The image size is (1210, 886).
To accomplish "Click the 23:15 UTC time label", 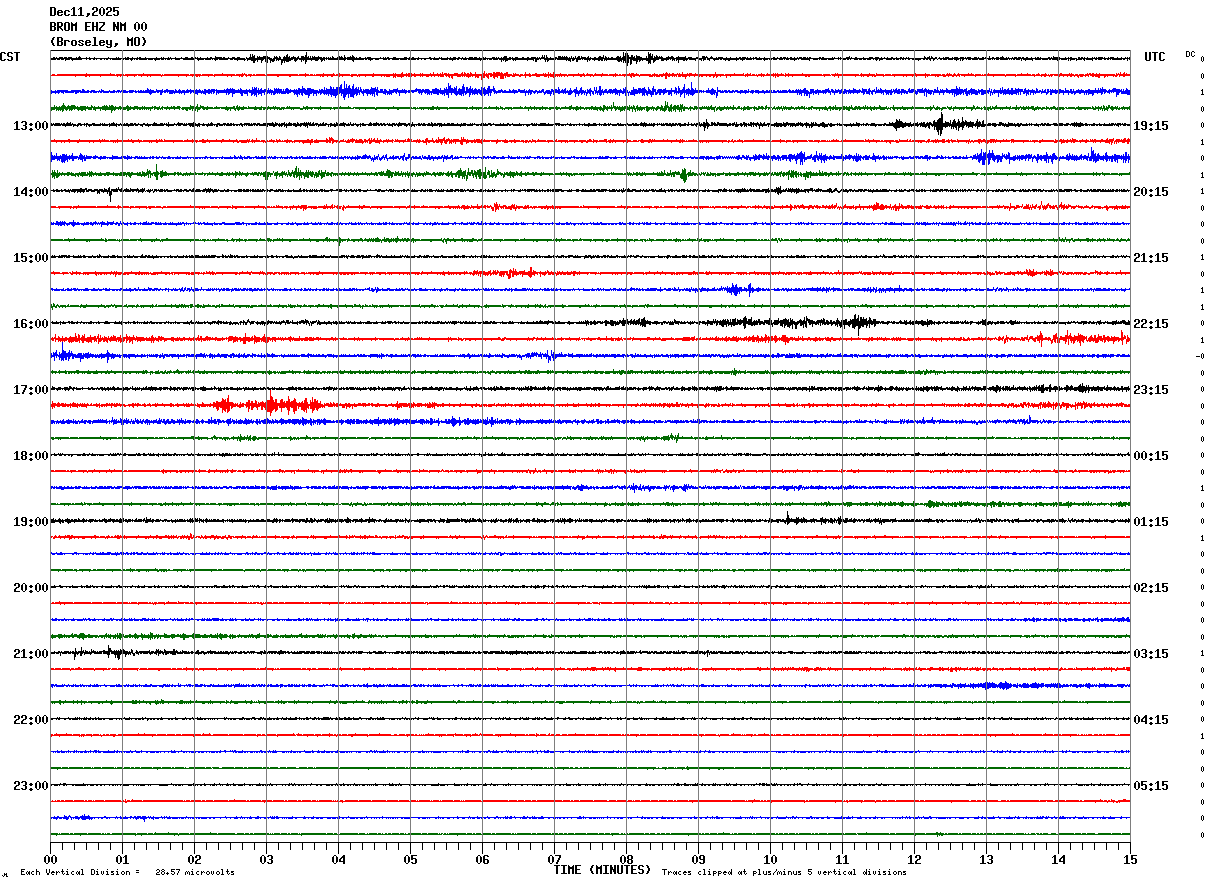I will [1150, 390].
